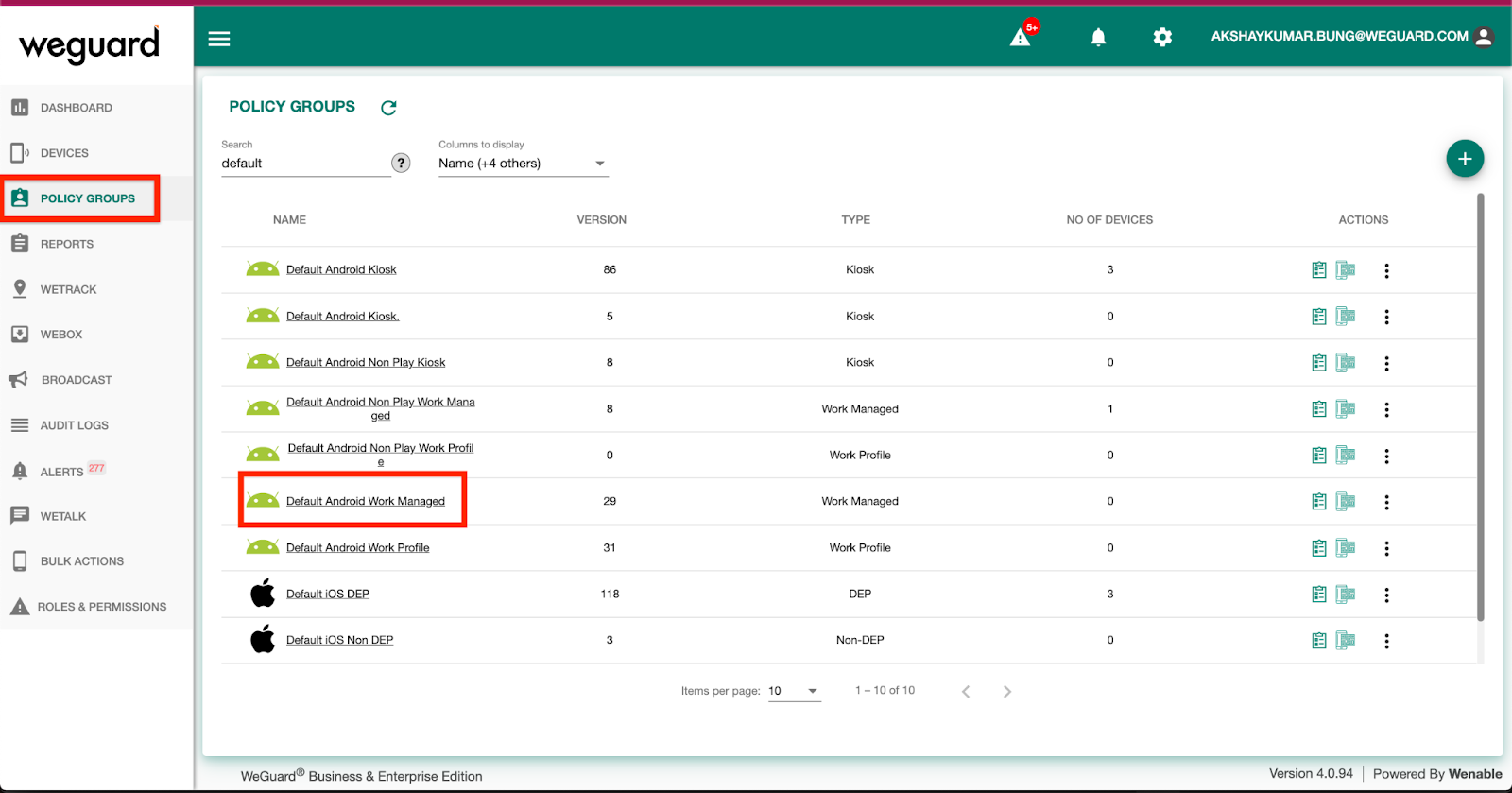1512x793 pixels.
Task: Open the Default Android Kiosk policy link
Action: pos(341,269)
